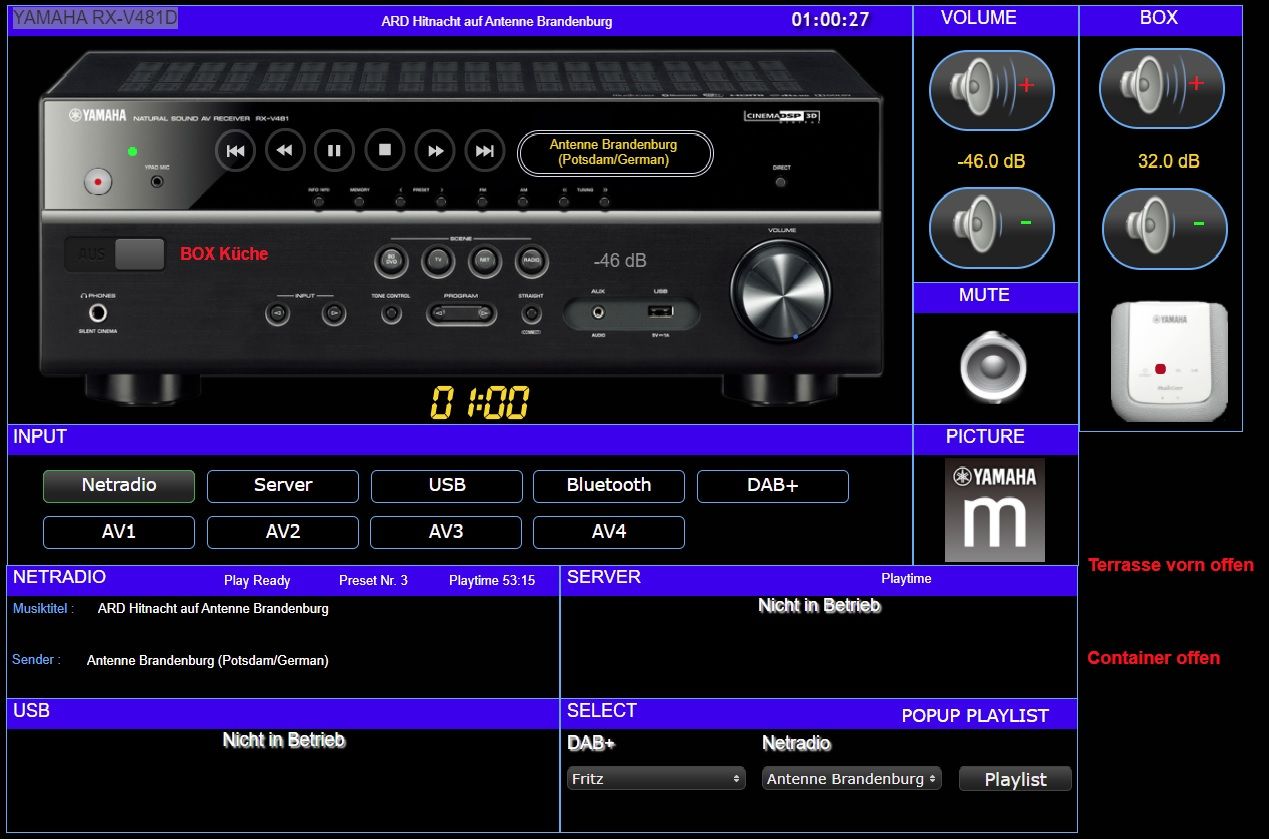
Task: Switch input to Server
Action: point(283,486)
